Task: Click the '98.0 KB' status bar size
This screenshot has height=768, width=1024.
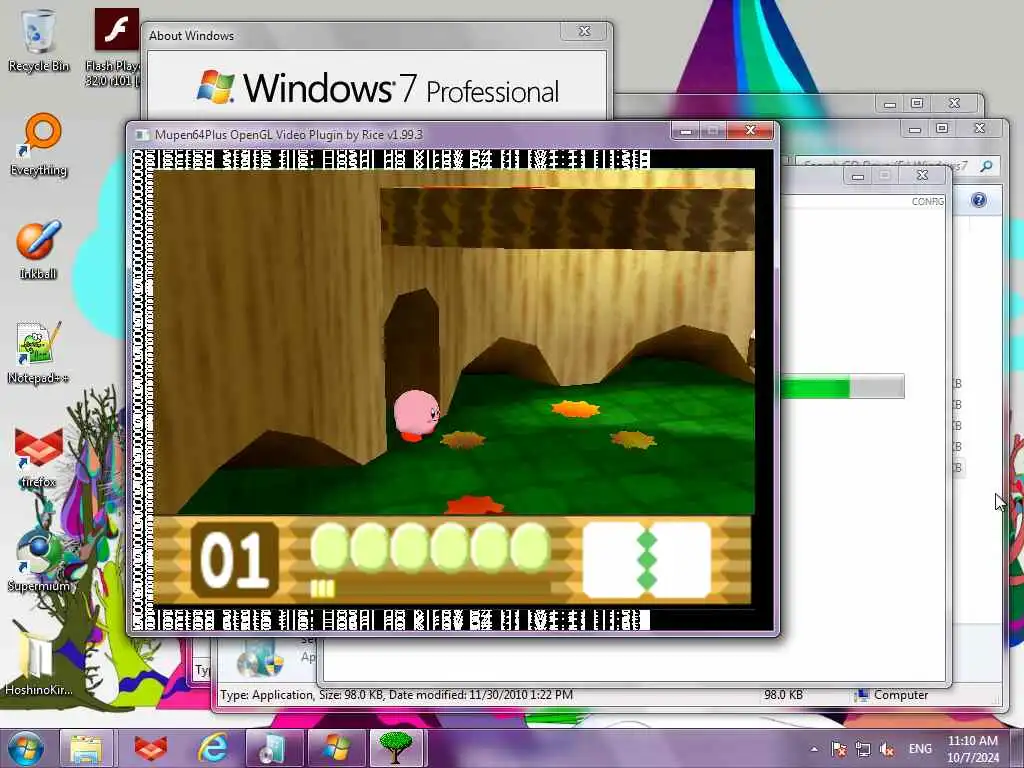Action: 783,695
